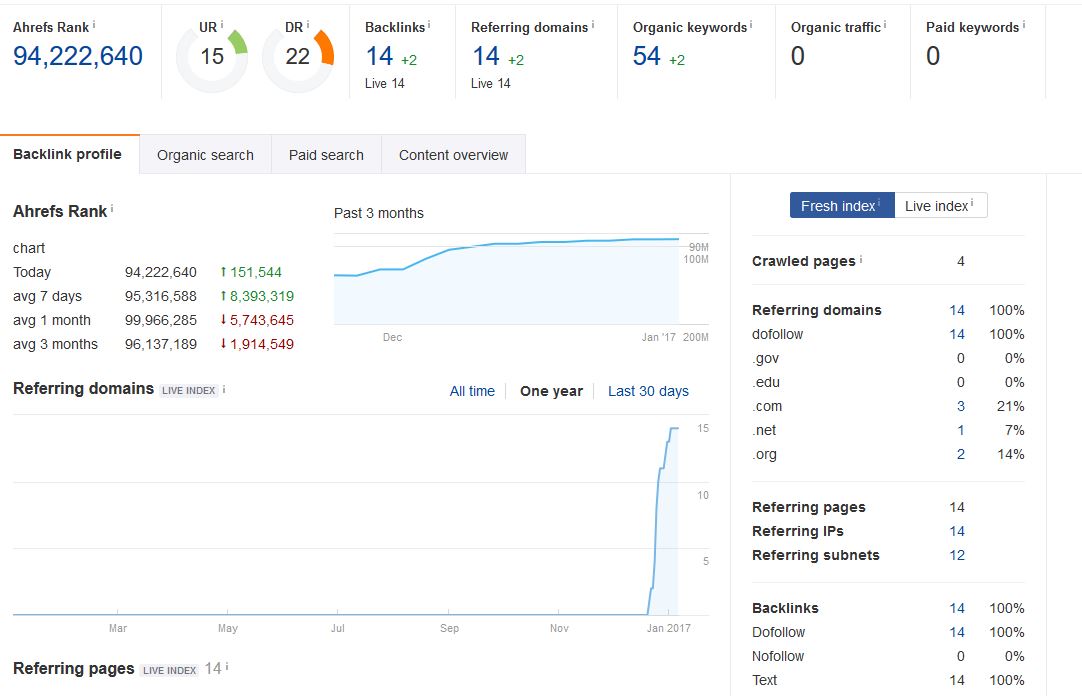The image size is (1082, 696).
Task: Click the info icon next to Organic keywords
Action: pos(751,25)
